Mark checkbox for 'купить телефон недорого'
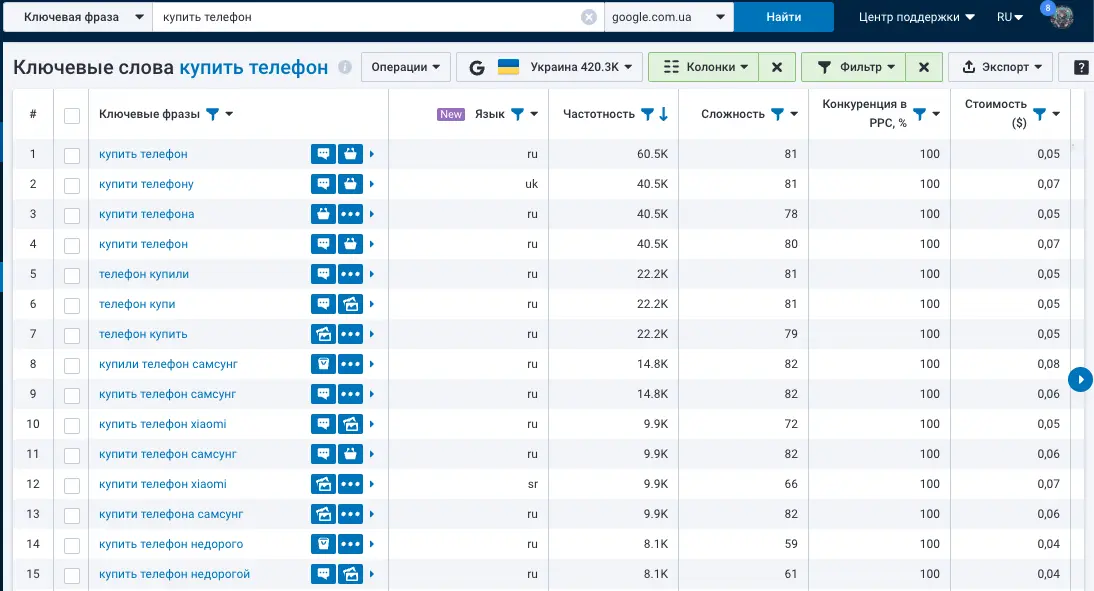The width and height of the screenshot is (1094, 591). coord(72,546)
